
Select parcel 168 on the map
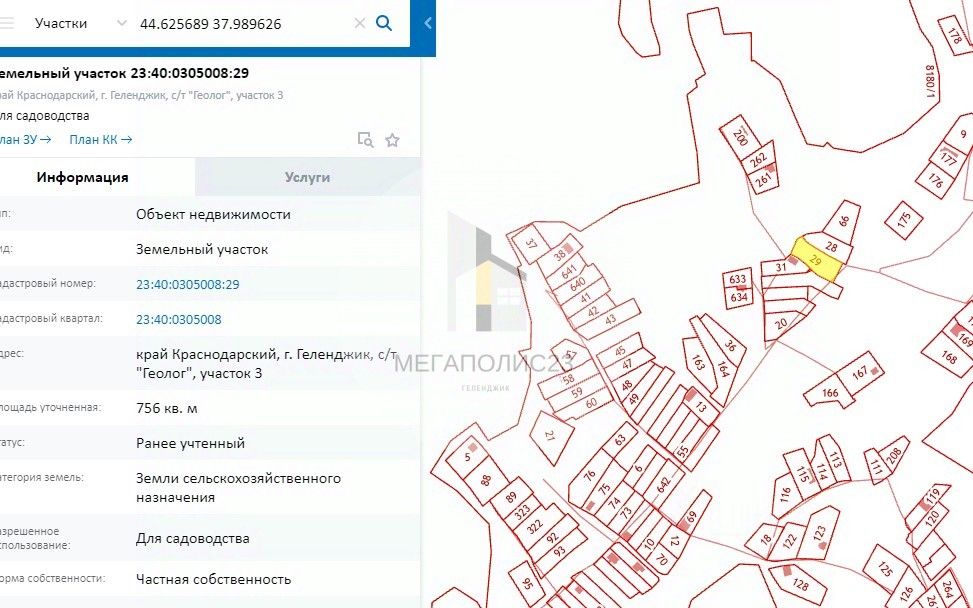(x=949, y=357)
